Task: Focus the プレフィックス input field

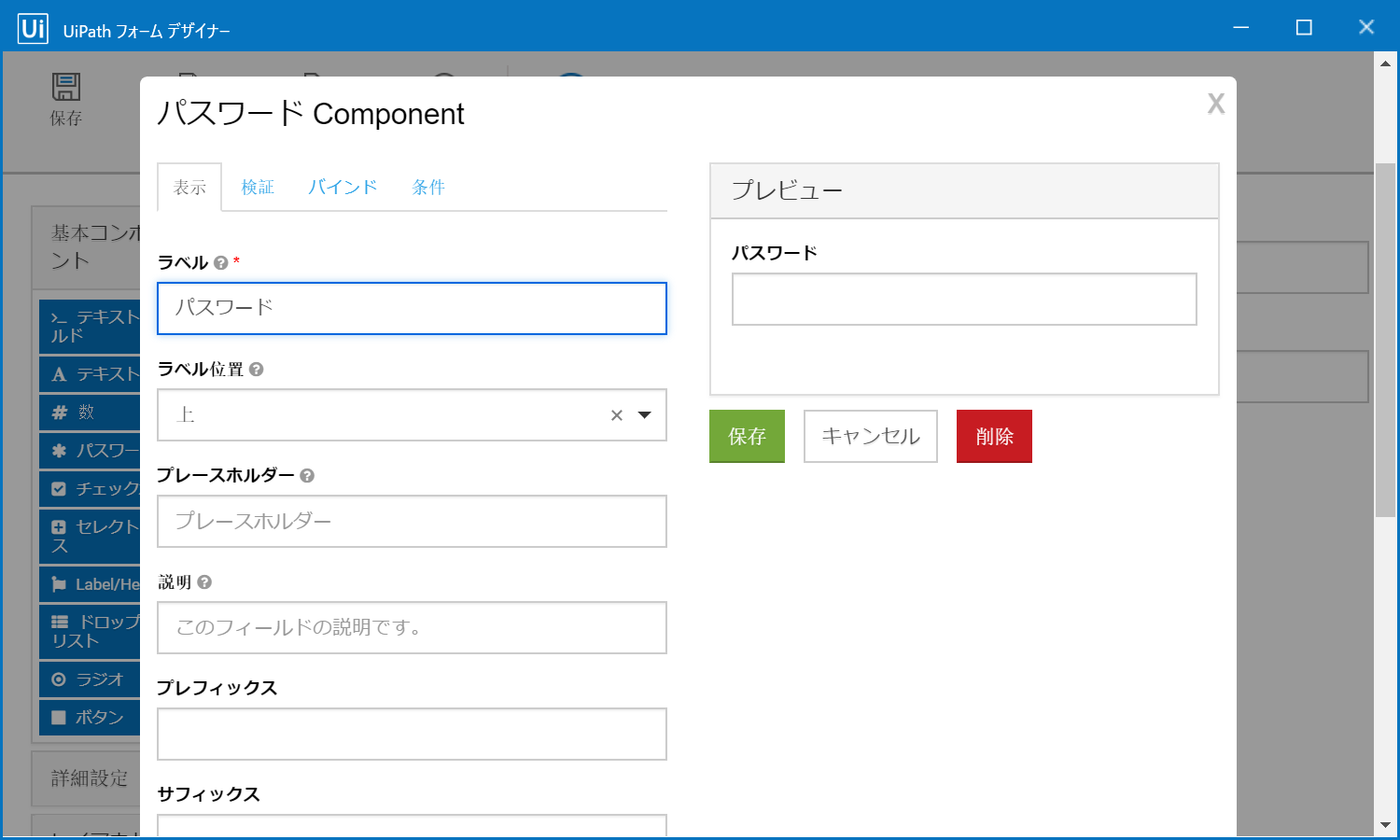Action: 412,734
